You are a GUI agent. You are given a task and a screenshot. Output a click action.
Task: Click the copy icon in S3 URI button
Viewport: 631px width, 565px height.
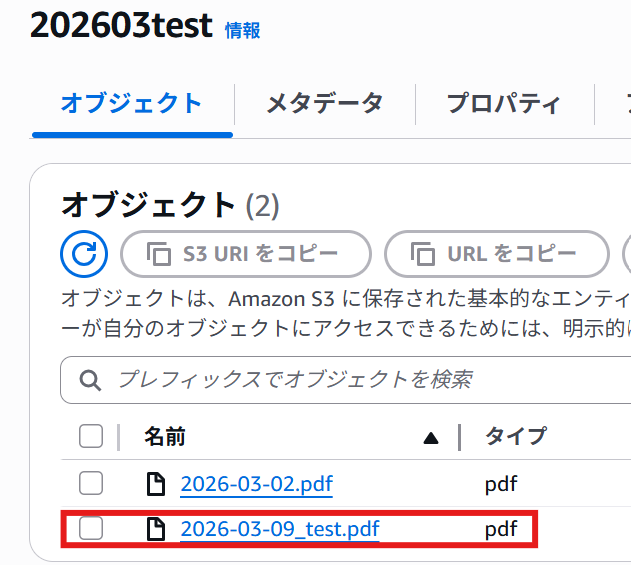pos(159,254)
